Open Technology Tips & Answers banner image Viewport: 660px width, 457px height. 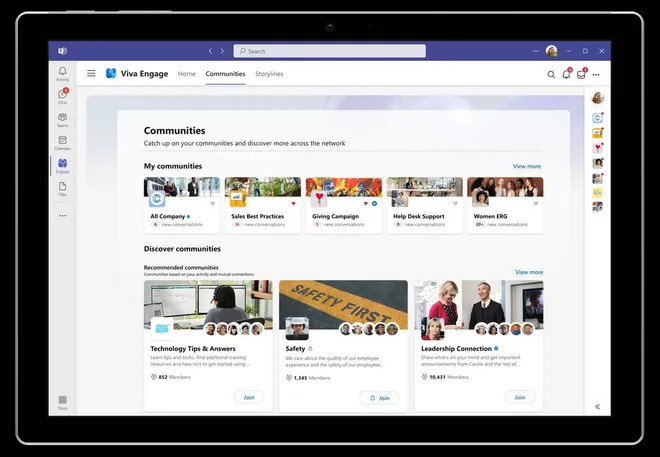(x=208, y=305)
